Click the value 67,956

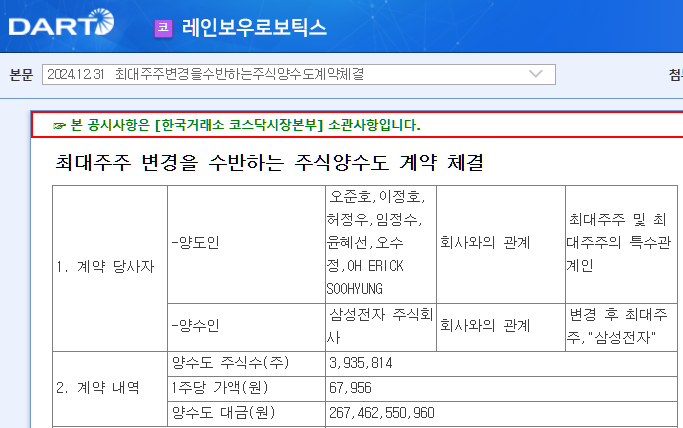pos(350,388)
